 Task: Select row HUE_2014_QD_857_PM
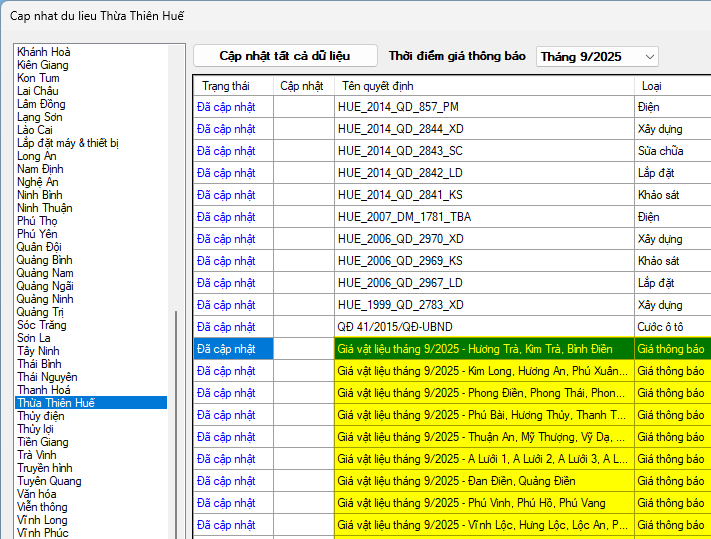tap(484, 107)
